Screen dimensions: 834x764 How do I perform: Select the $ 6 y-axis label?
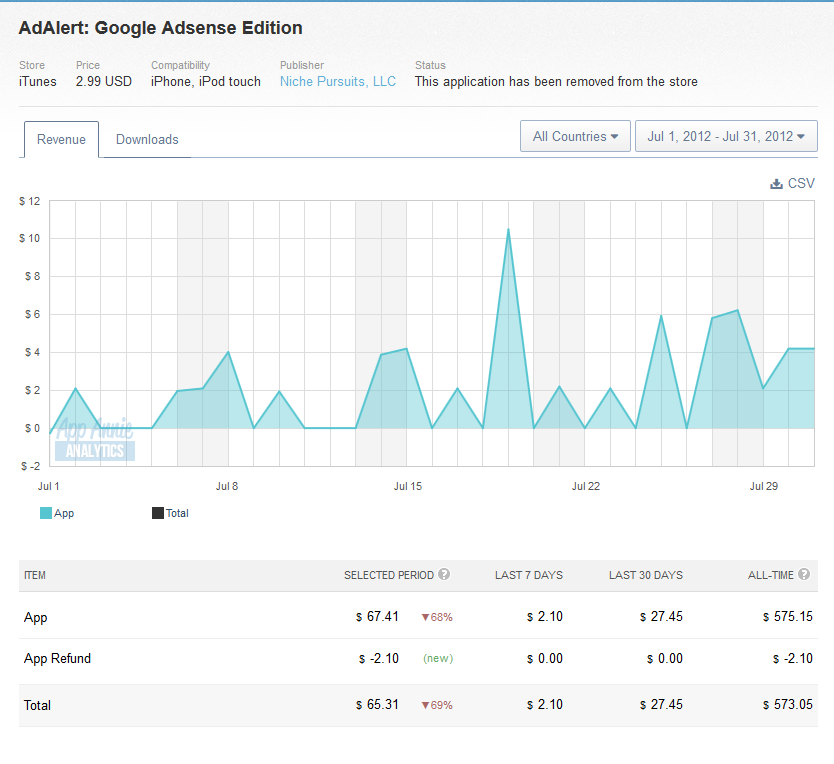pos(32,314)
